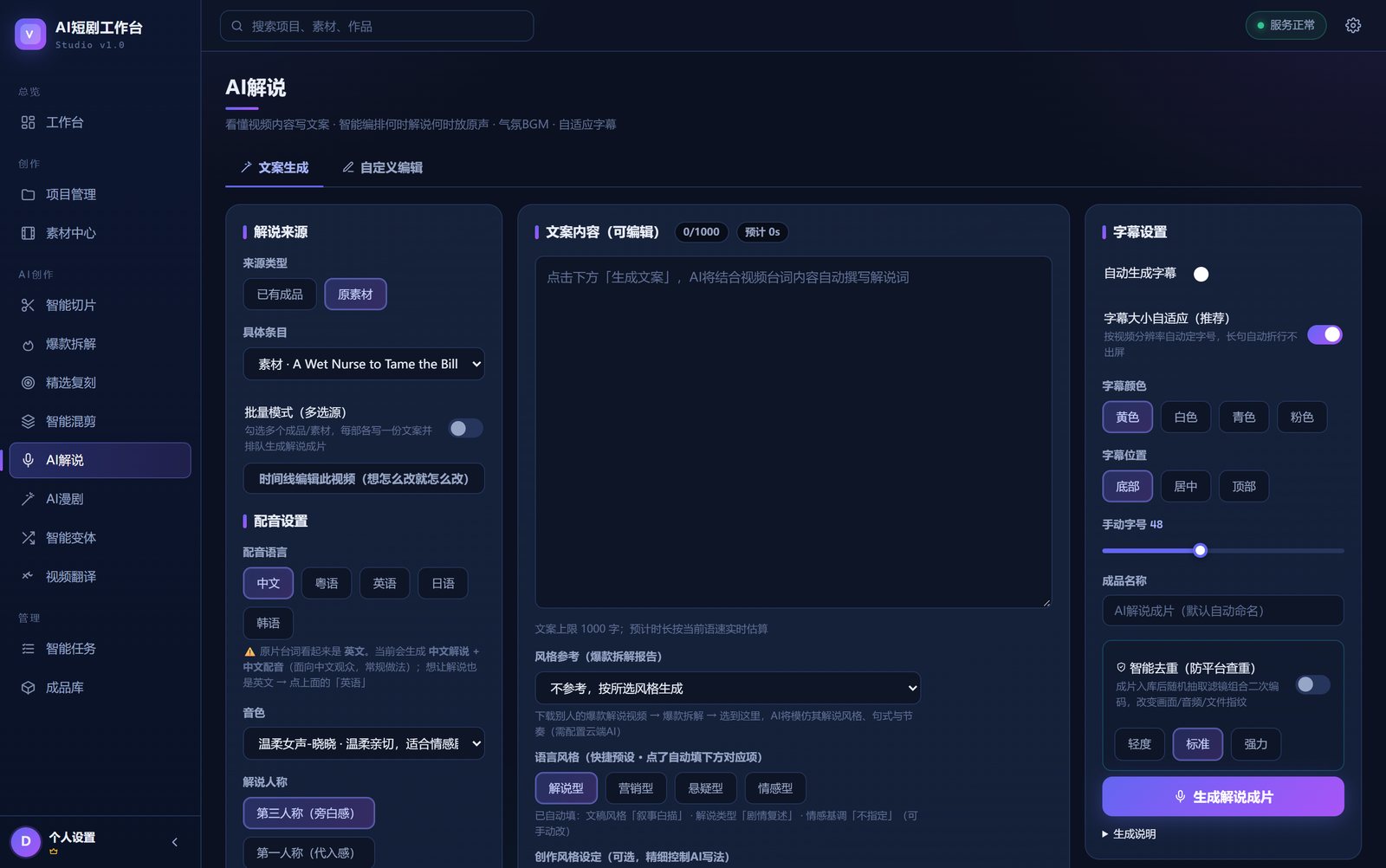The height and width of the screenshot is (868, 1386).
Task: Click the 工作台 dashboard grid icon
Action: [x=28, y=122]
